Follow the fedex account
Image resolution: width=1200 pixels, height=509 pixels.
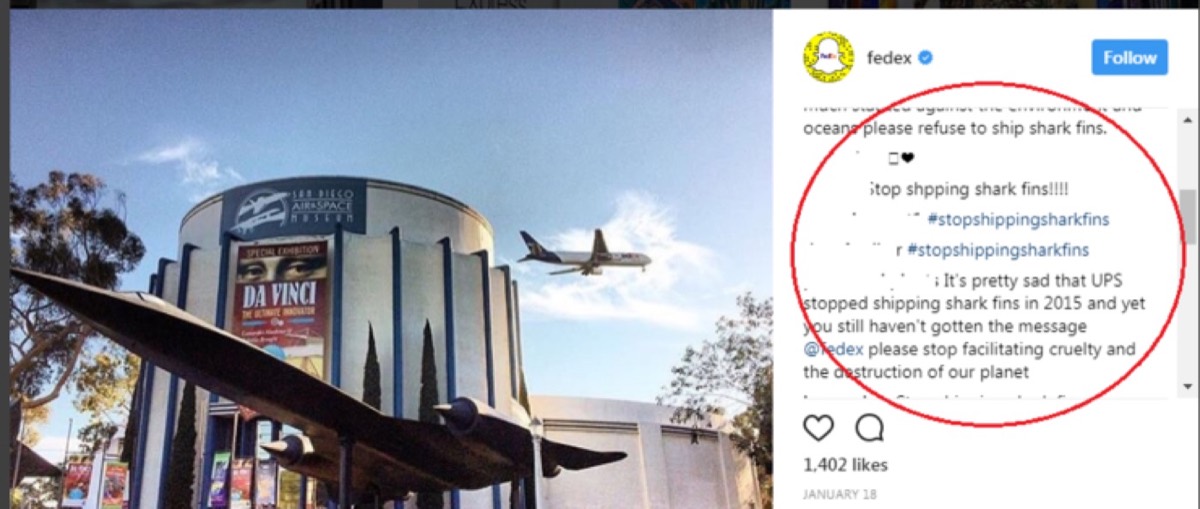coord(1130,58)
